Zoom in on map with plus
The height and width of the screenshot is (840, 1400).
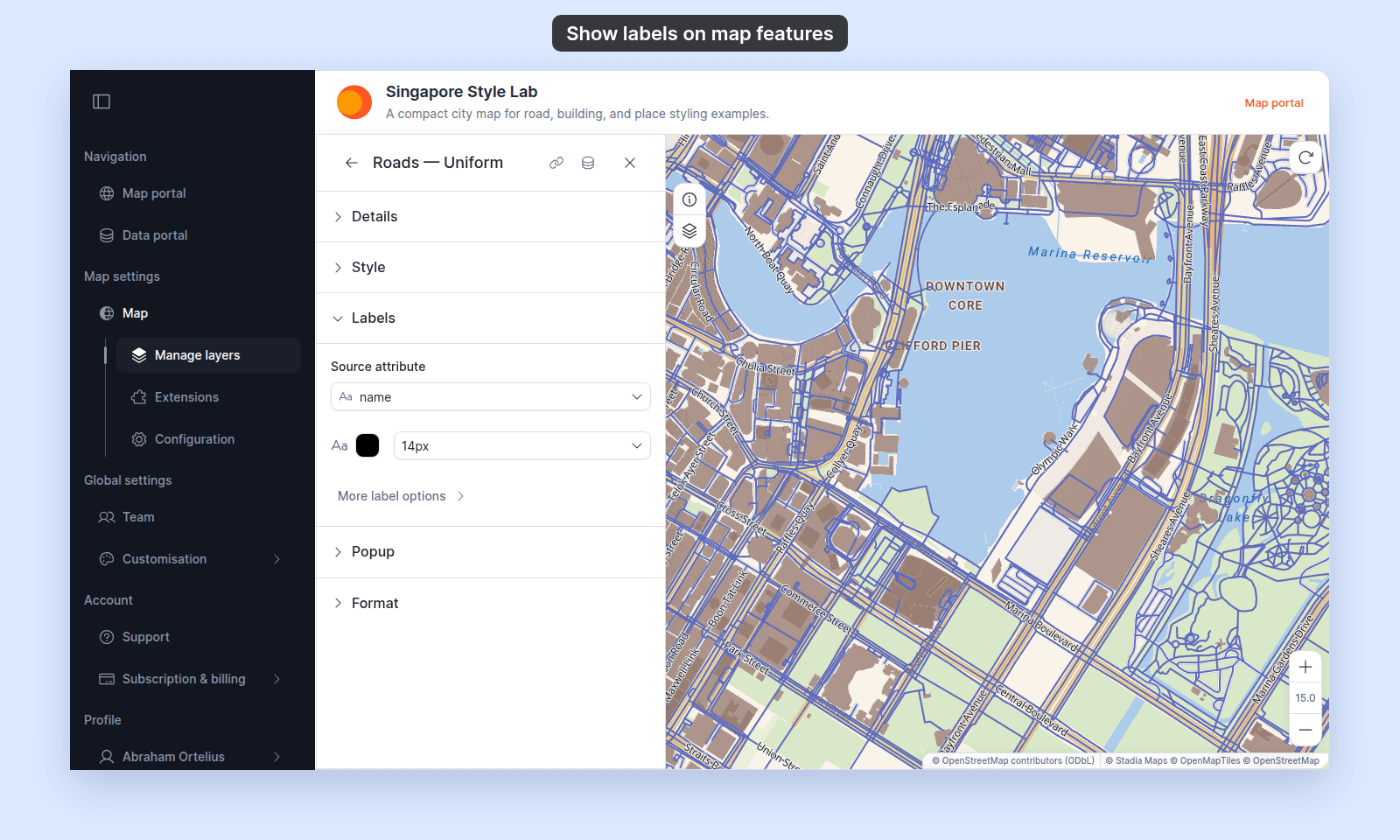point(1305,667)
